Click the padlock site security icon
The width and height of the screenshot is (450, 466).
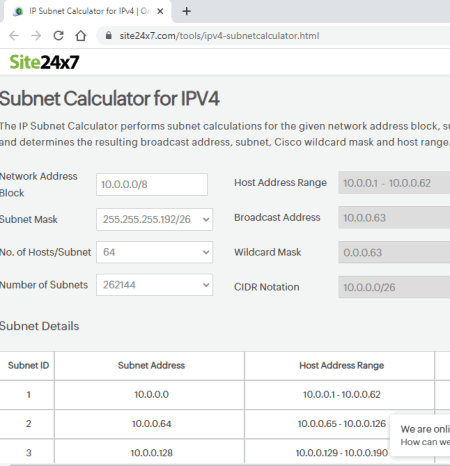click(x=108, y=35)
